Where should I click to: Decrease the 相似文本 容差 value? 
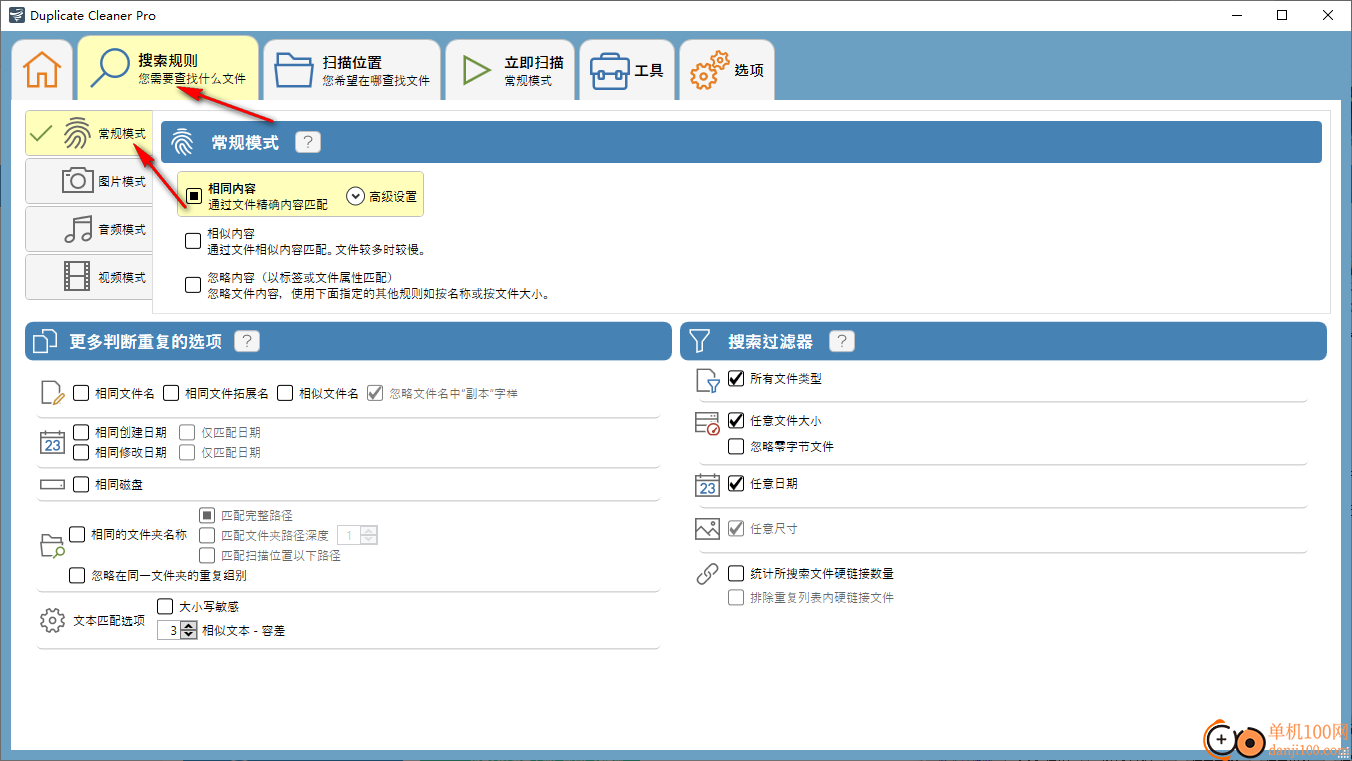click(x=189, y=635)
